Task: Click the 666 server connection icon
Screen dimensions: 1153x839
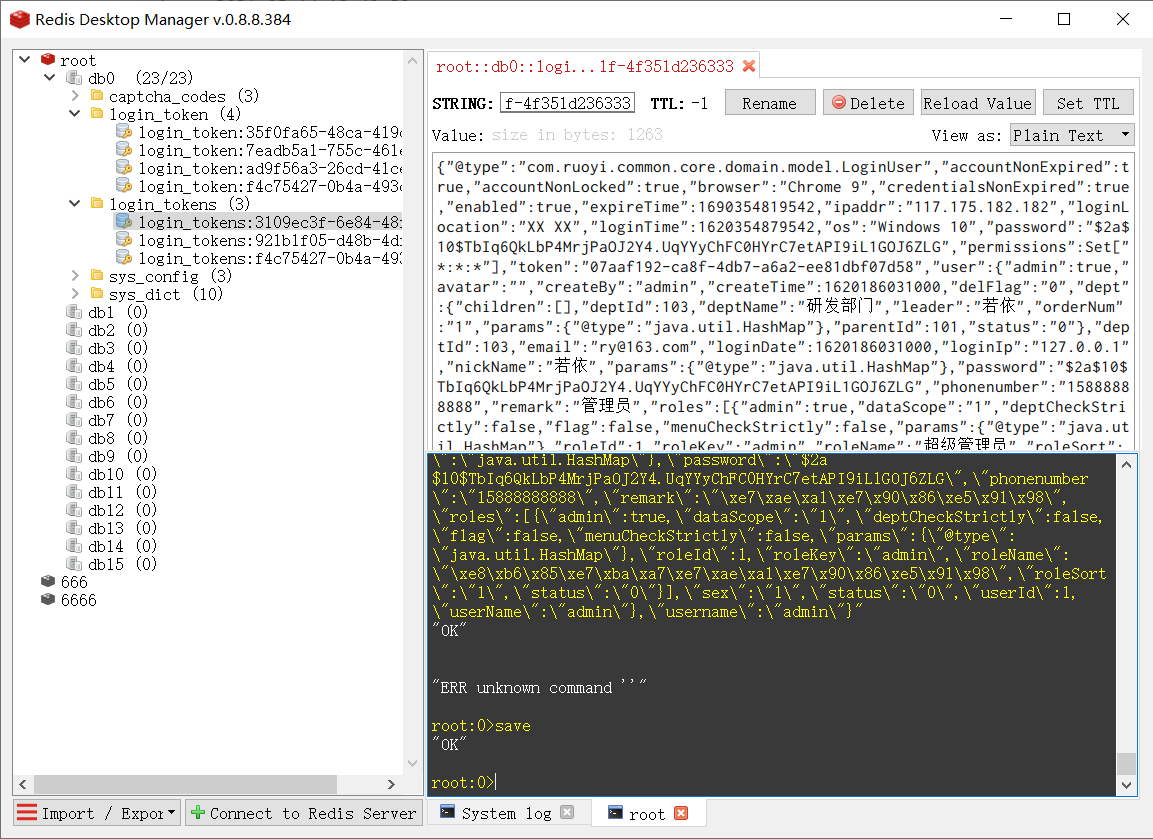Action: click(49, 582)
